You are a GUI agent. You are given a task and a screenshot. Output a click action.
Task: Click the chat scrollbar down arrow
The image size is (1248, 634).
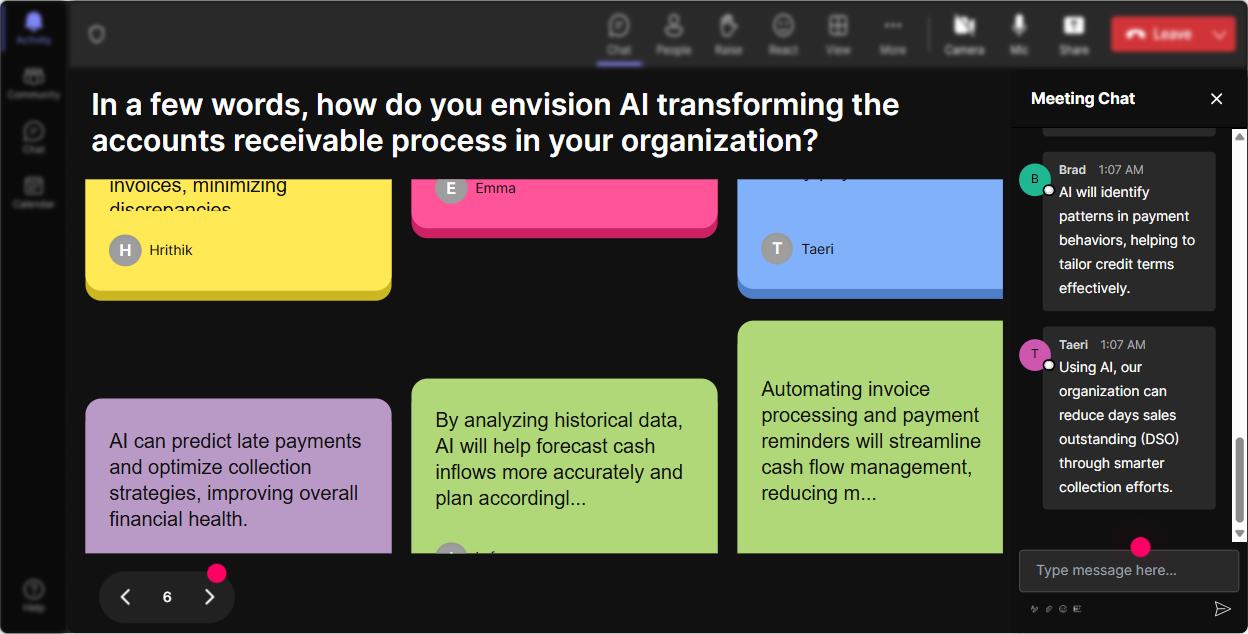tap(1240, 535)
